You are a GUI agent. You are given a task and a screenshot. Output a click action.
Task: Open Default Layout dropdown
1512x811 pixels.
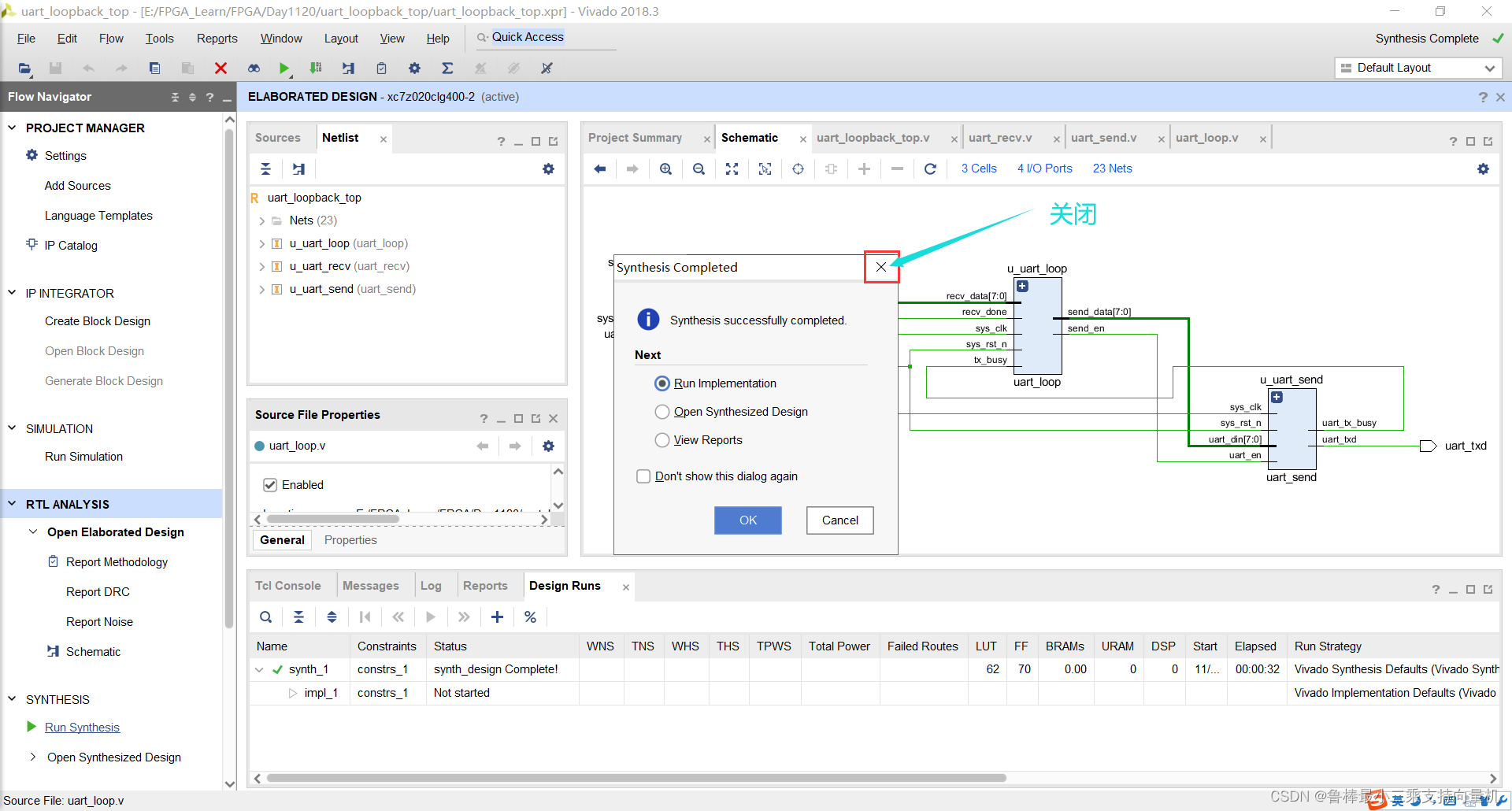point(1418,68)
